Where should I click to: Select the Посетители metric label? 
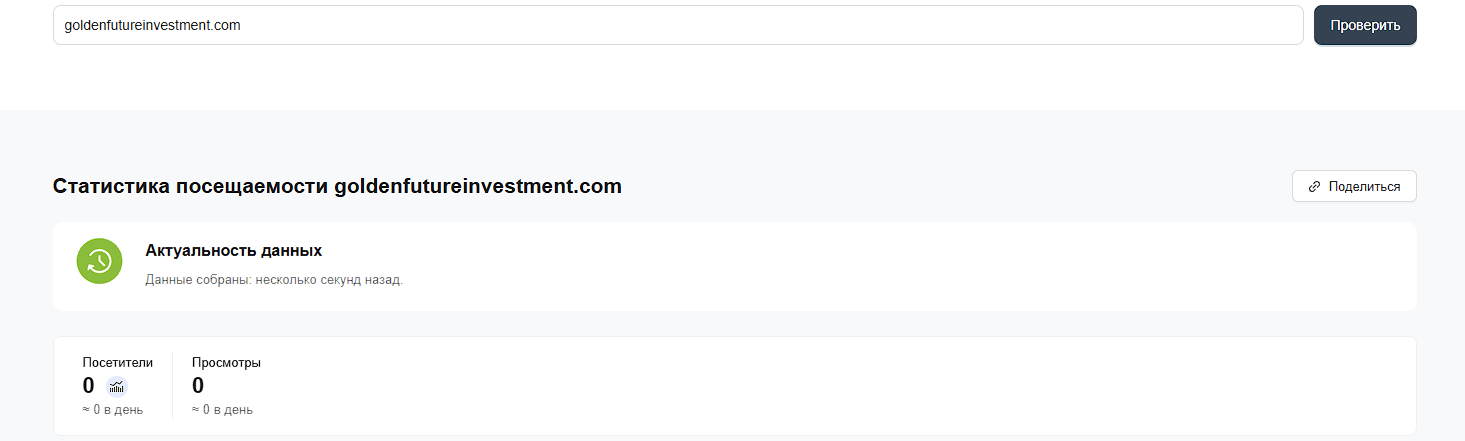tap(118, 363)
